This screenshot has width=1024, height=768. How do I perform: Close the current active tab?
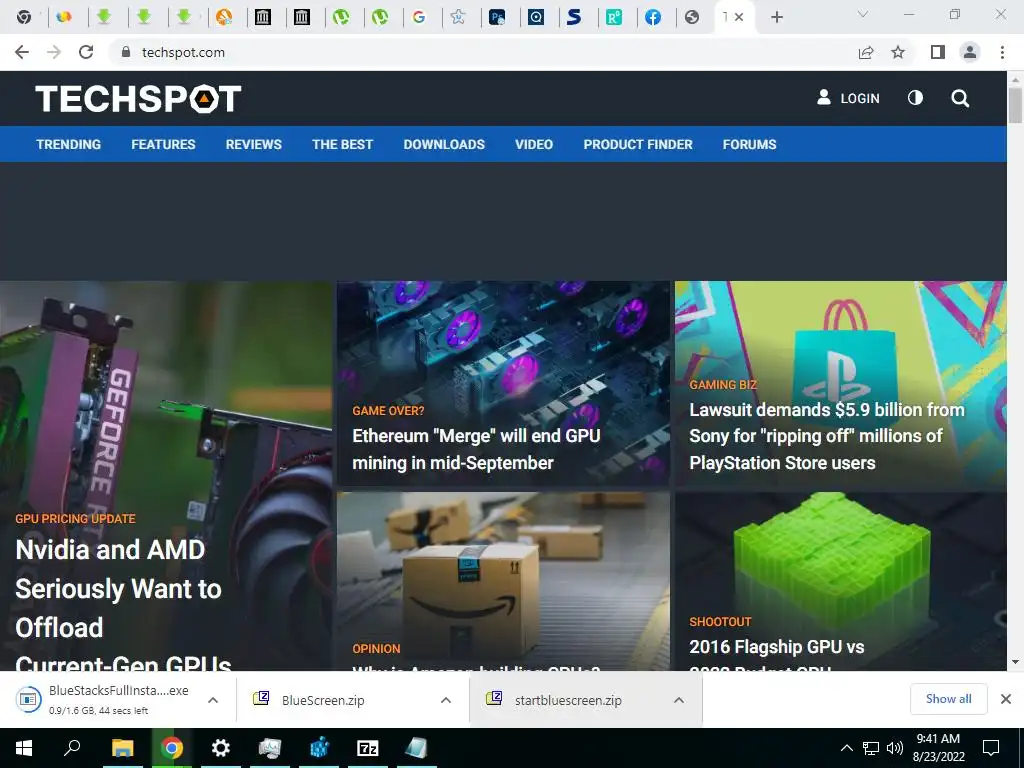coord(739,18)
